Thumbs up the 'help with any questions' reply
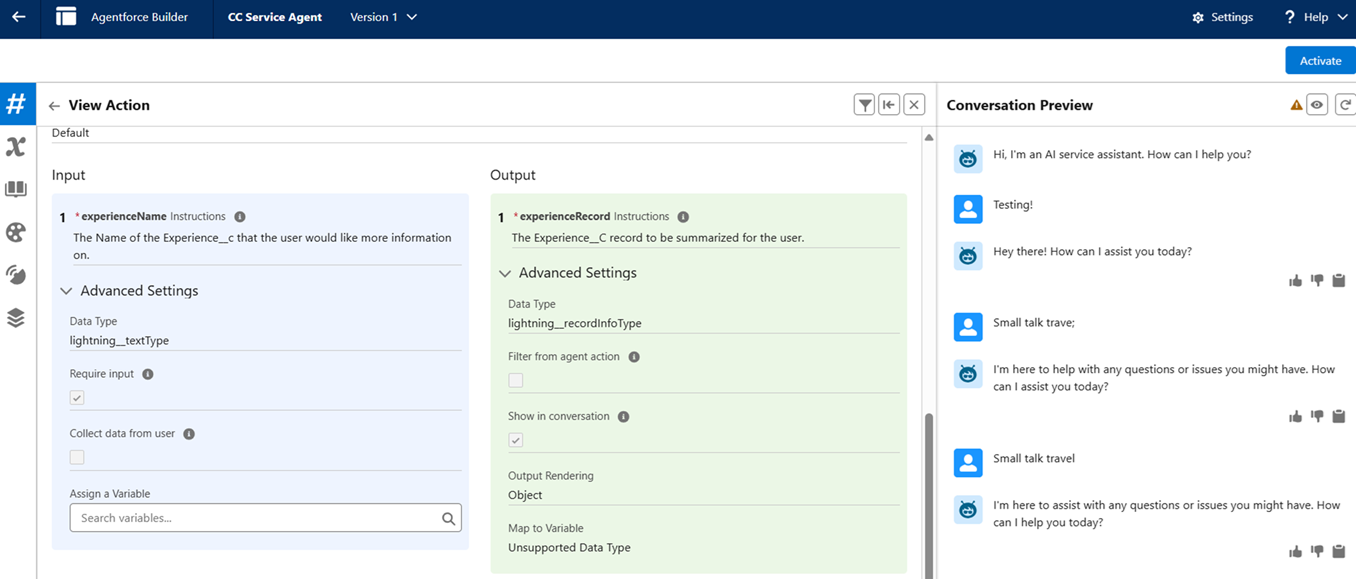 pos(1296,416)
